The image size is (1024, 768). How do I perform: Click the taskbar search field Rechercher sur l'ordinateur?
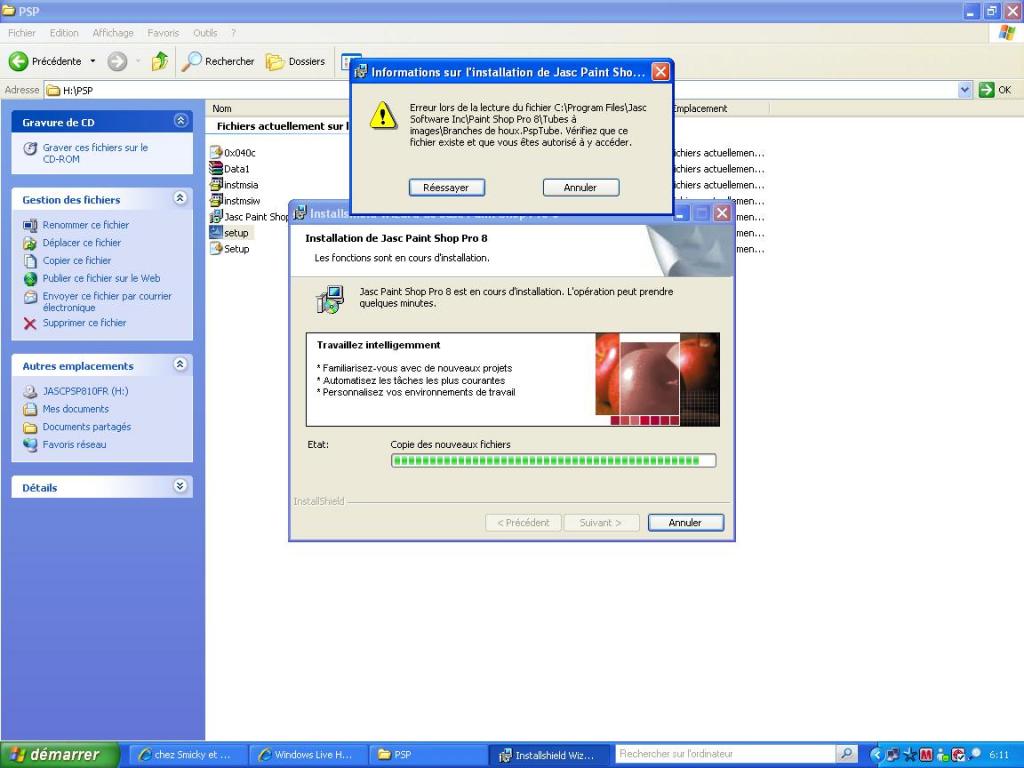tap(724, 754)
